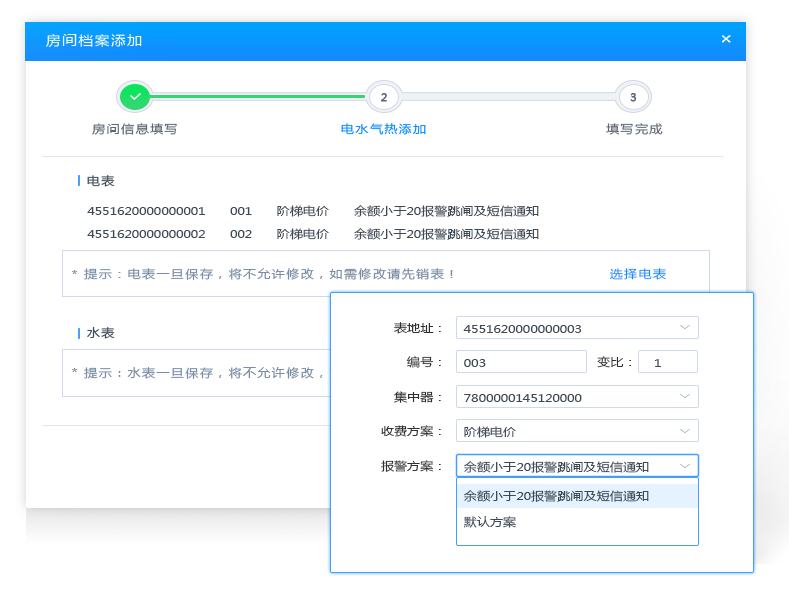Select step 2 circle in progress bar
789x596 pixels.
(383, 97)
